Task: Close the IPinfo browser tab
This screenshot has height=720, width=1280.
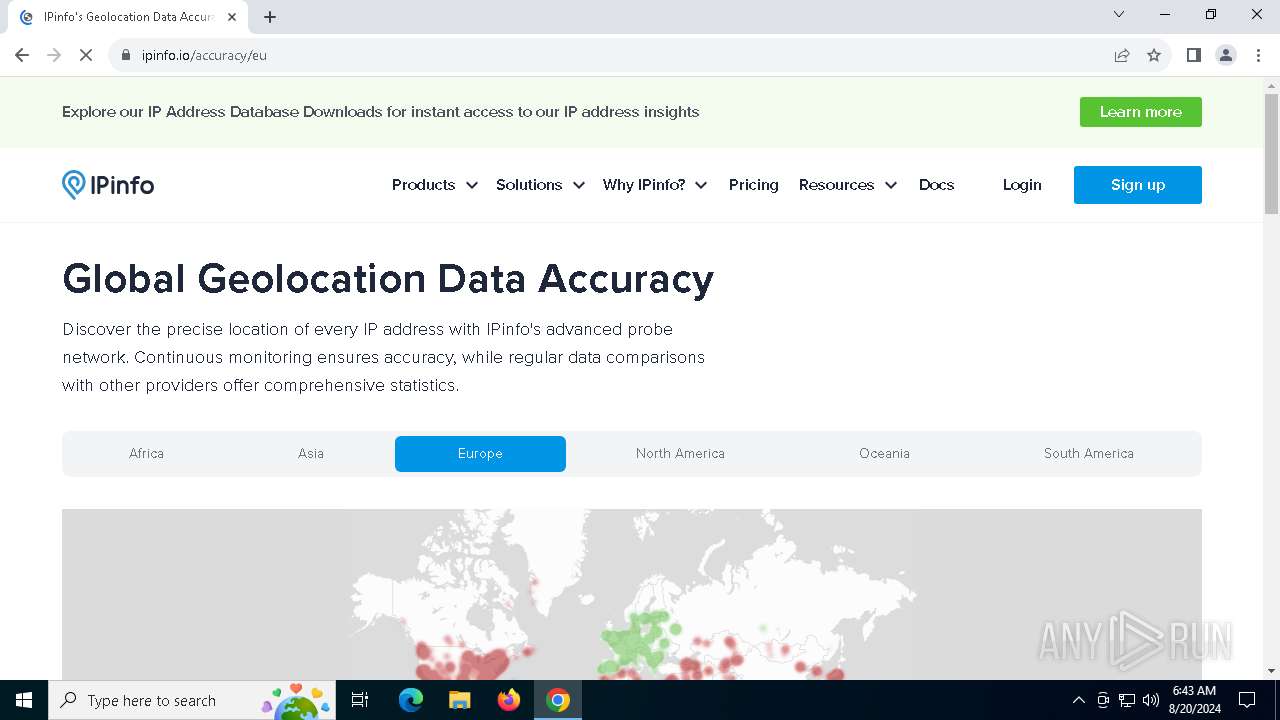Action: (232, 17)
